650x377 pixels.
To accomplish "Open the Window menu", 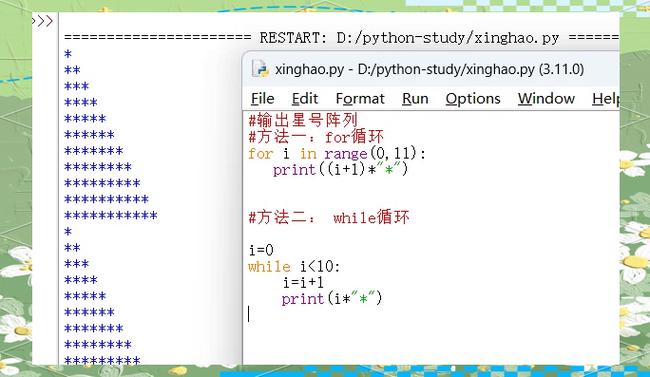I will click(546, 99).
